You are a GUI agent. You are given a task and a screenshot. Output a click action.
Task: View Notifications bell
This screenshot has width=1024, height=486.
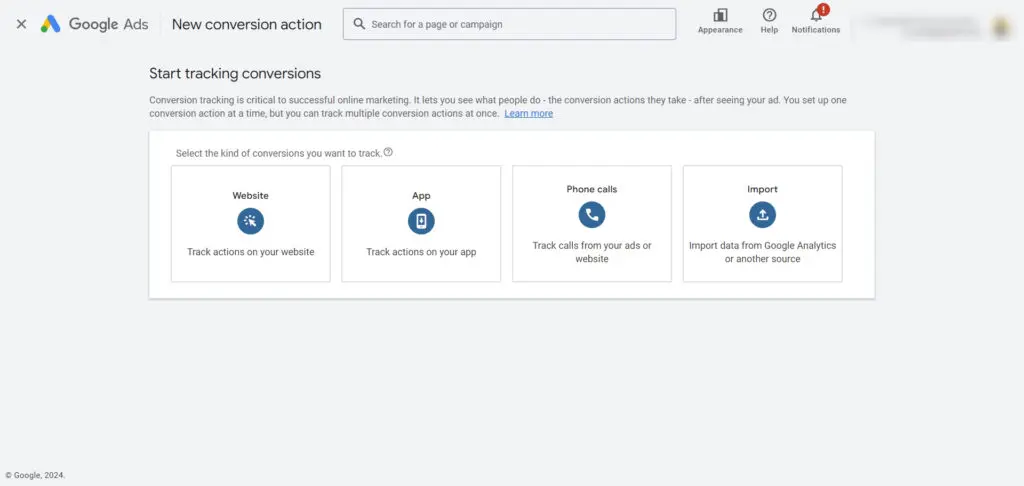[816, 21]
